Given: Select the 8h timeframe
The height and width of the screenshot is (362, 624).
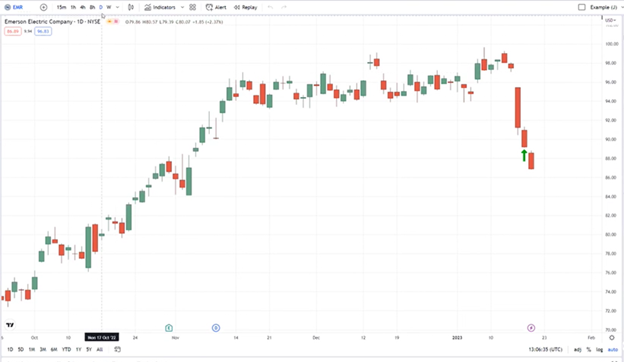Looking at the screenshot, I should pyautogui.click(x=92, y=7).
